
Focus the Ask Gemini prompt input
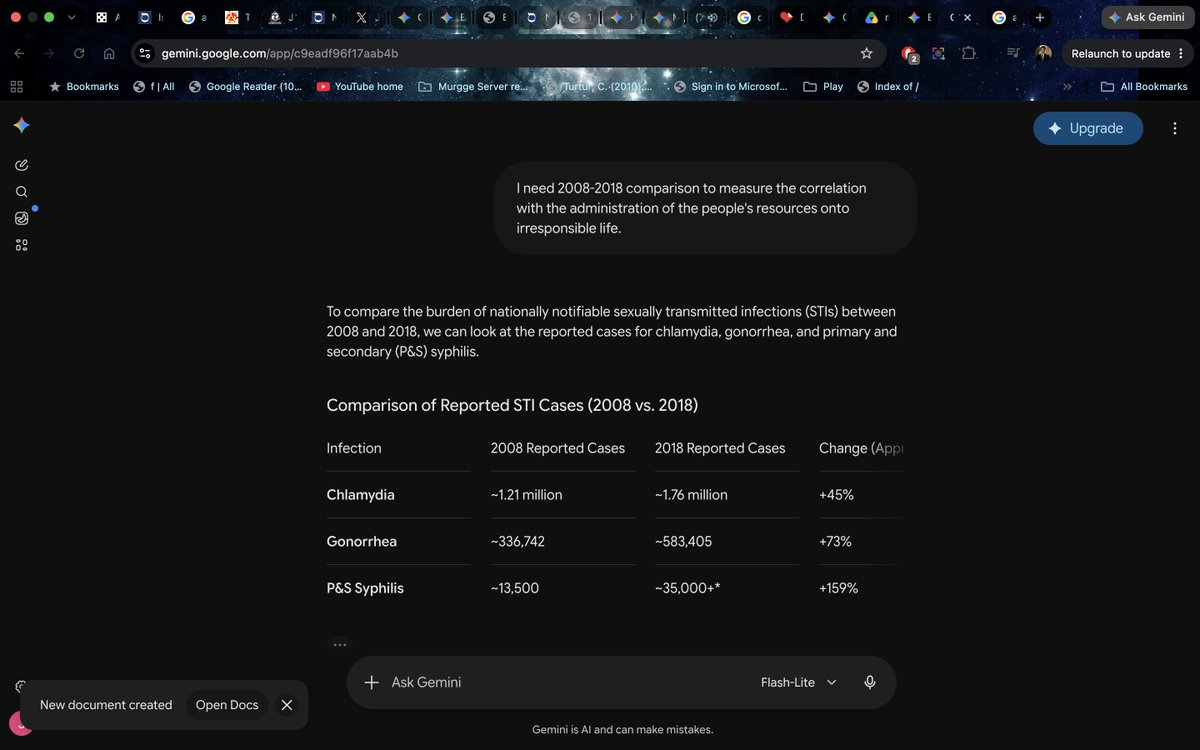(570, 682)
